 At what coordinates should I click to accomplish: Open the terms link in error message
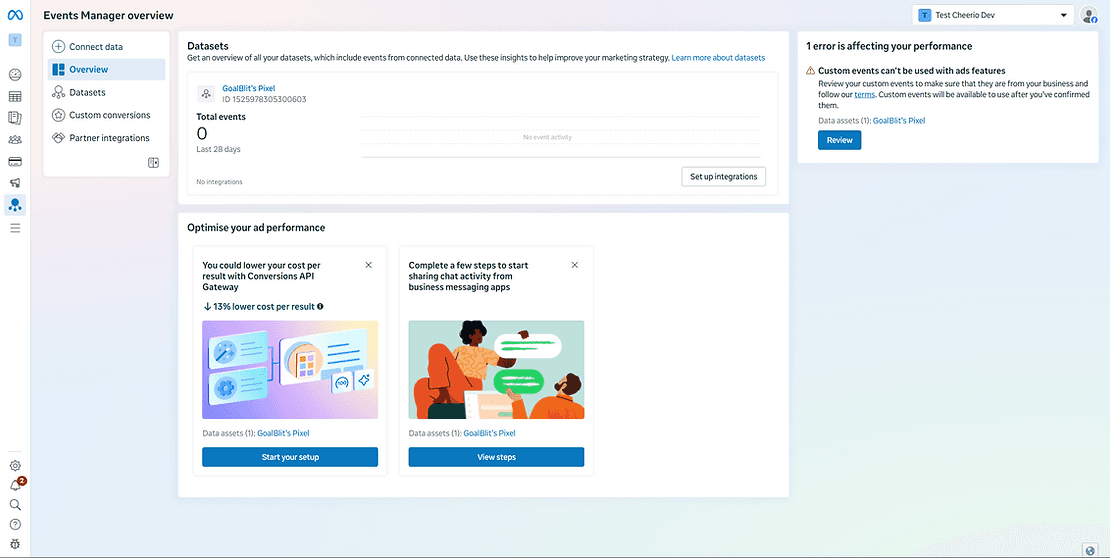click(865, 94)
